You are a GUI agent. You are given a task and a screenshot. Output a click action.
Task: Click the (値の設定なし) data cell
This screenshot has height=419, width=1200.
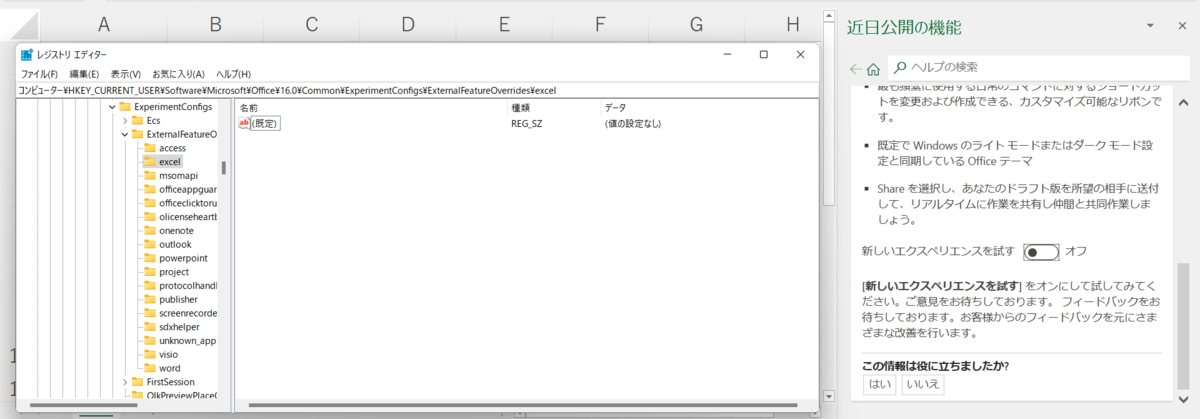(x=633, y=124)
